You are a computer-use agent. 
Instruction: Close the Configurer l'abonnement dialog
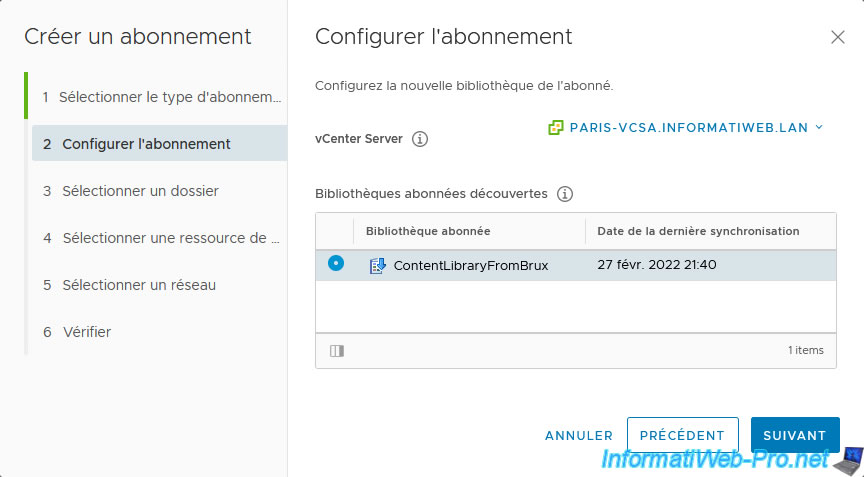(x=838, y=37)
